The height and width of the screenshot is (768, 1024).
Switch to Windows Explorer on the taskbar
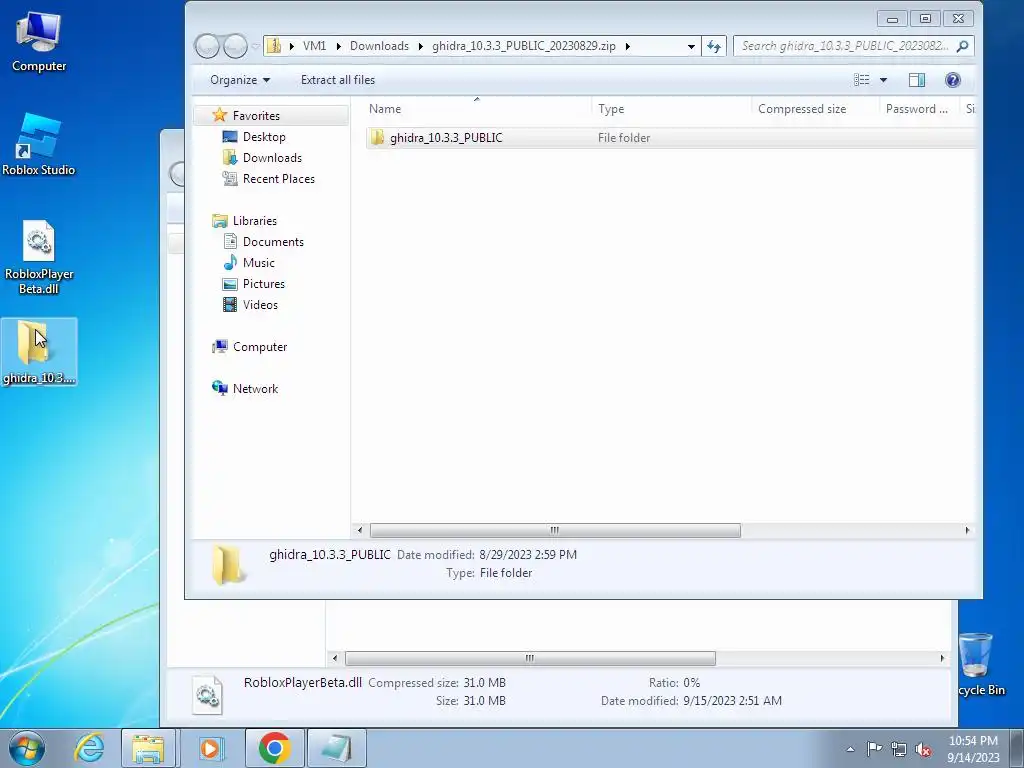point(148,748)
